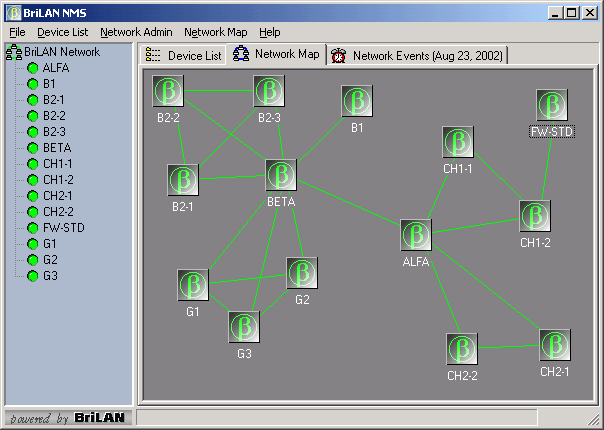Open the File menu
The image size is (604, 430).
(x=17, y=32)
